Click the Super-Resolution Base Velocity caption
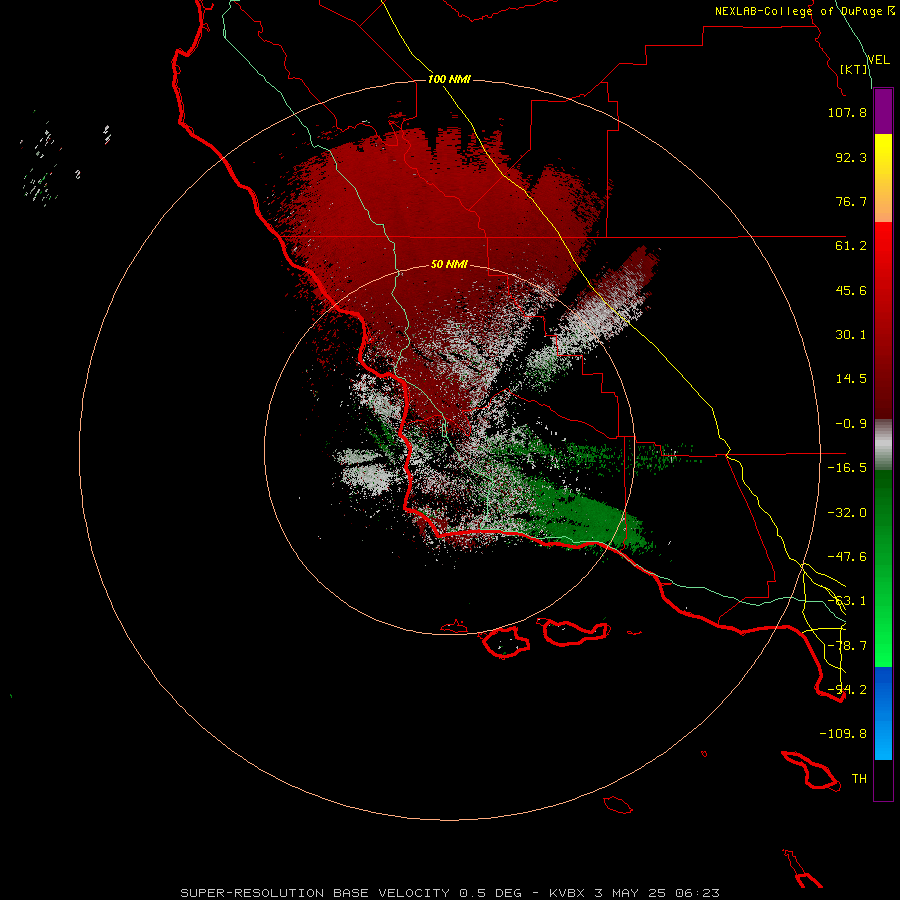The width and height of the screenshot is (900, 900). [x=449, y=893]
